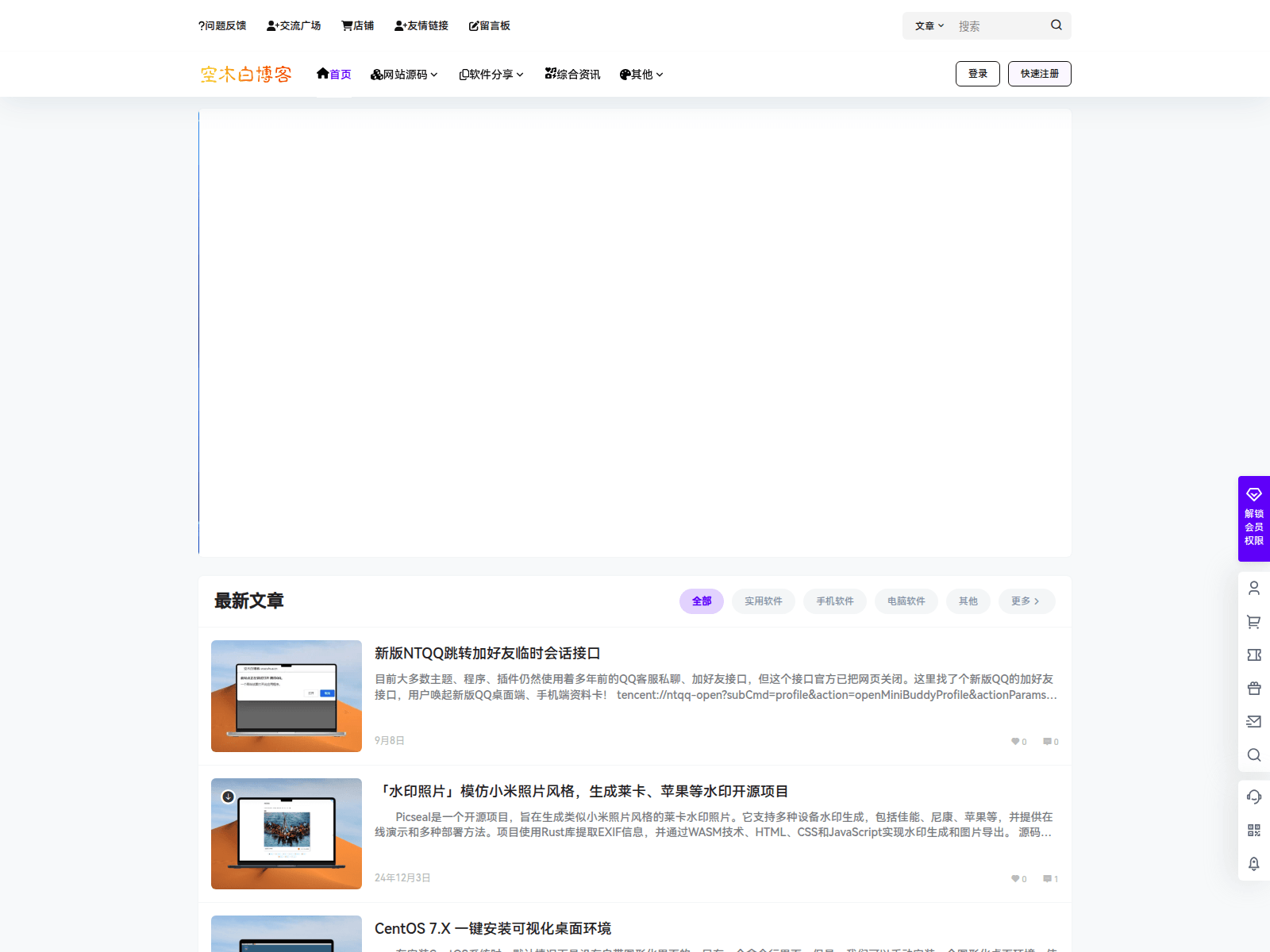Open the 其他 navigation dropdown
Screen dimensions: 1270x952
pyautogui.click(x=641, y=75)
